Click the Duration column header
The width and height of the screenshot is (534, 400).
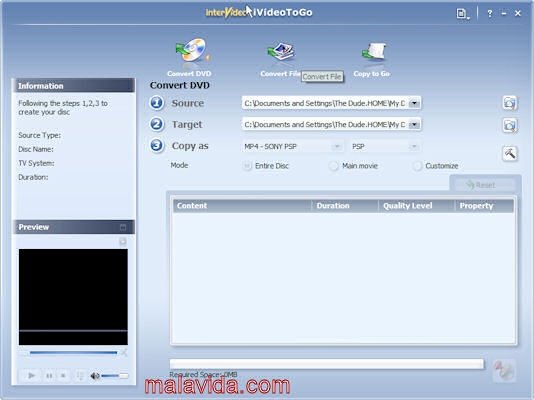click(x=345, y=206)
